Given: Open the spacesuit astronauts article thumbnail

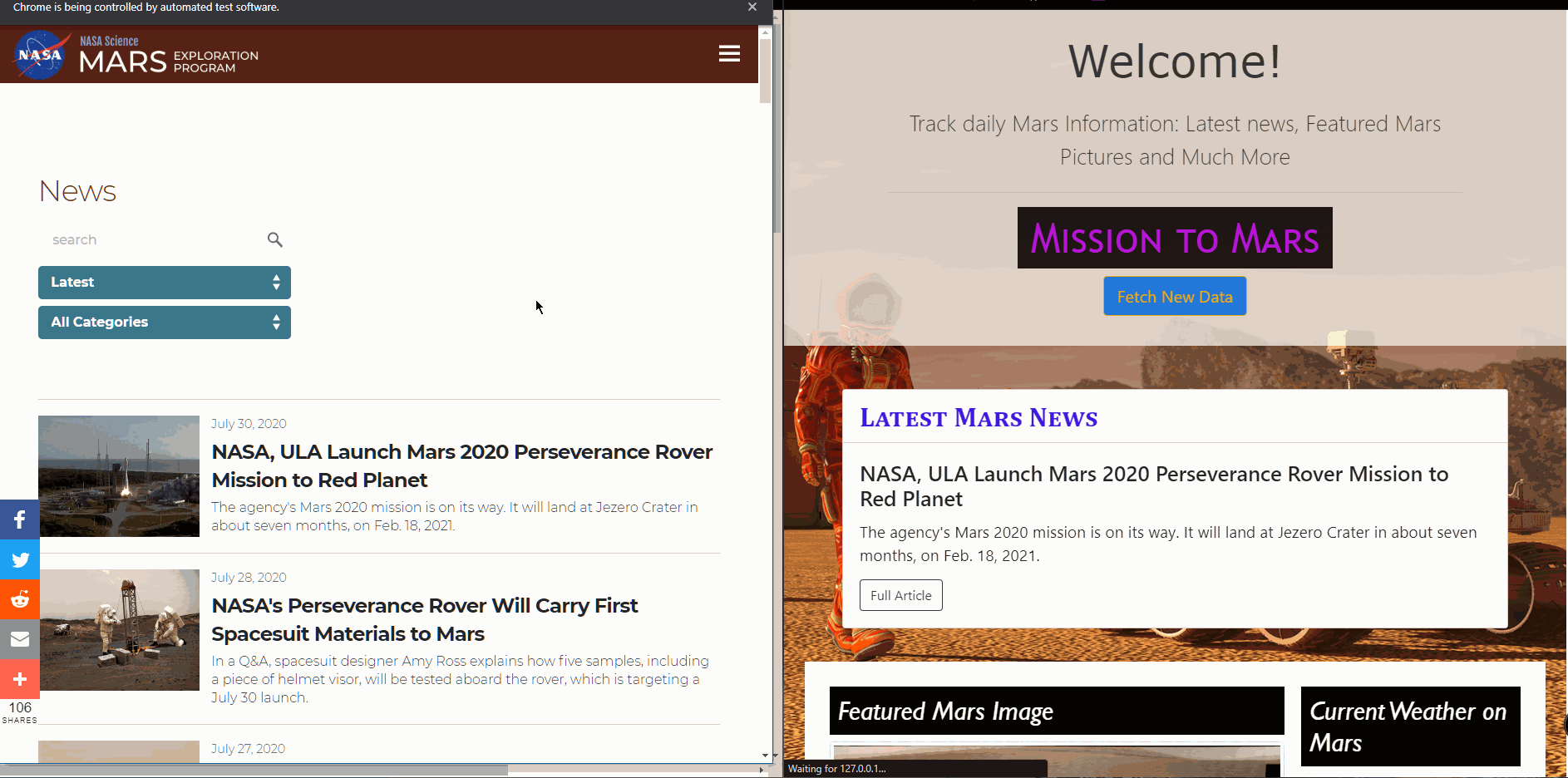Looking at the screenshot, I should [119, 630].
